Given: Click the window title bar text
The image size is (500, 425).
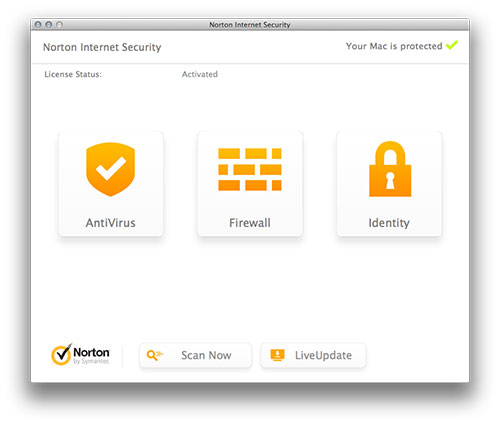Looking at the screenshot, I should click(x=250, y=25).
